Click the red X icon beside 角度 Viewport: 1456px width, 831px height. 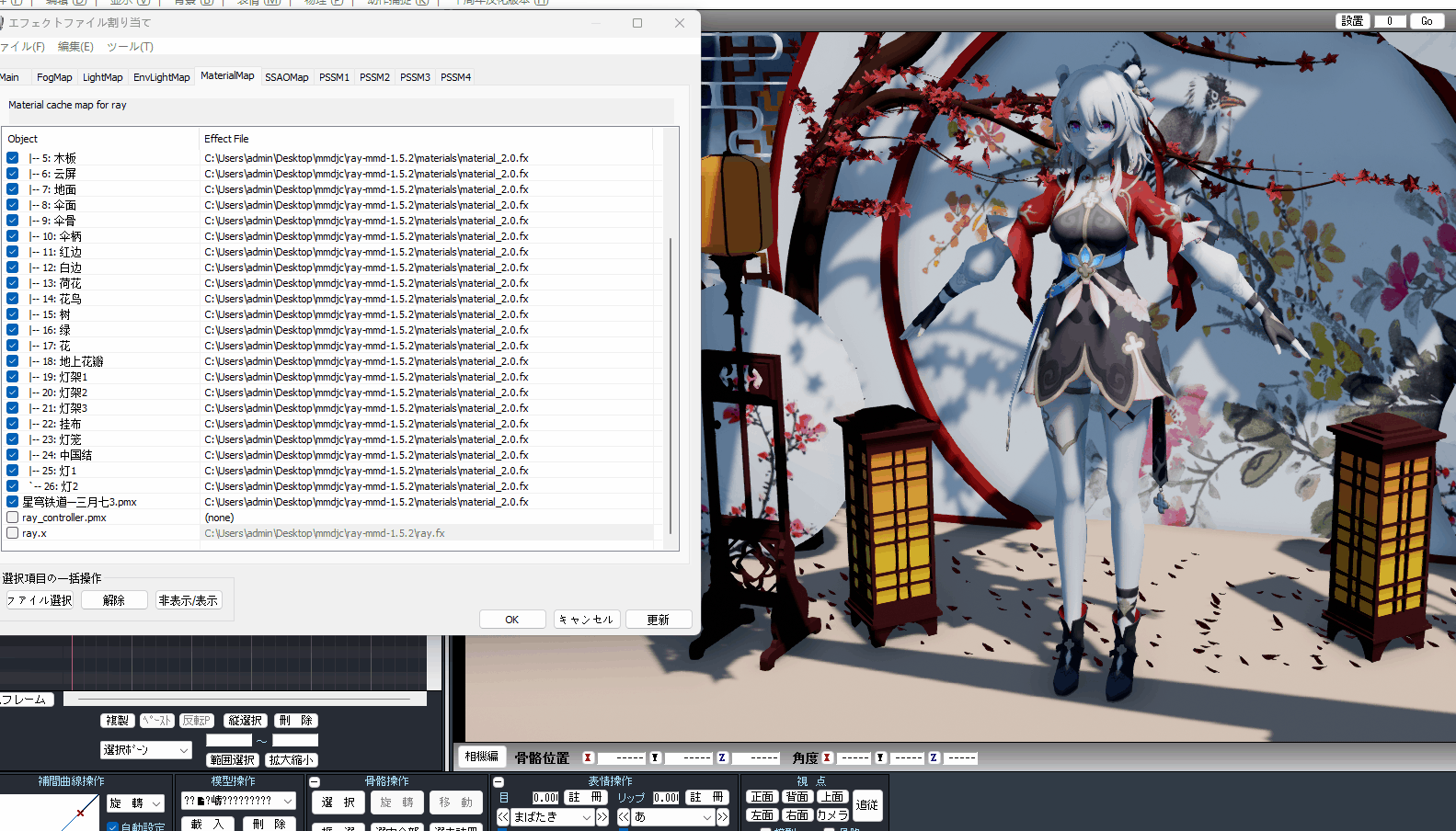(827, 758)
